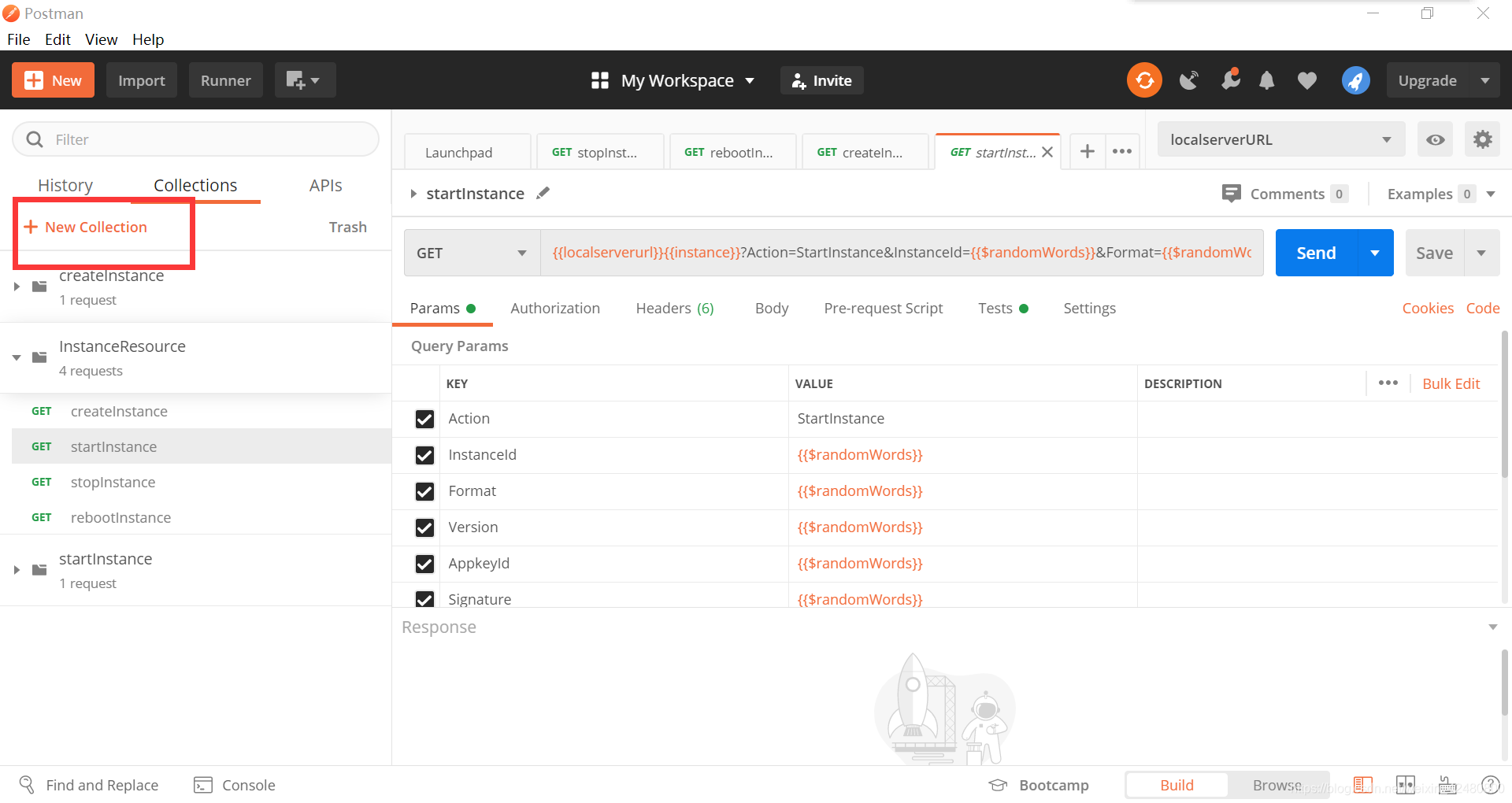The width and height of the screenshot is (1512, 803).
Task: Click the rocket avatar icon
Action: 1355,80
